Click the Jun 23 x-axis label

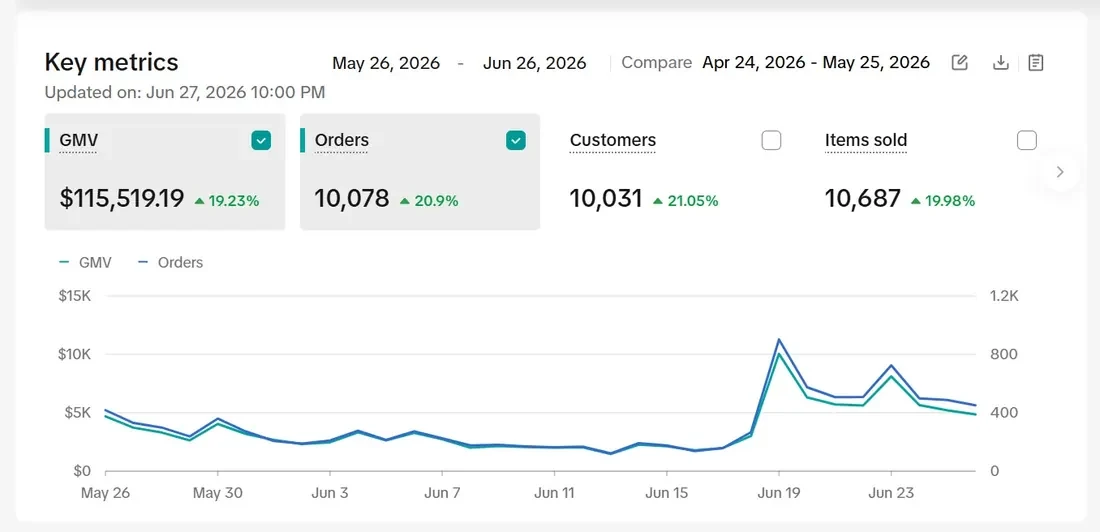click(891, 493)
